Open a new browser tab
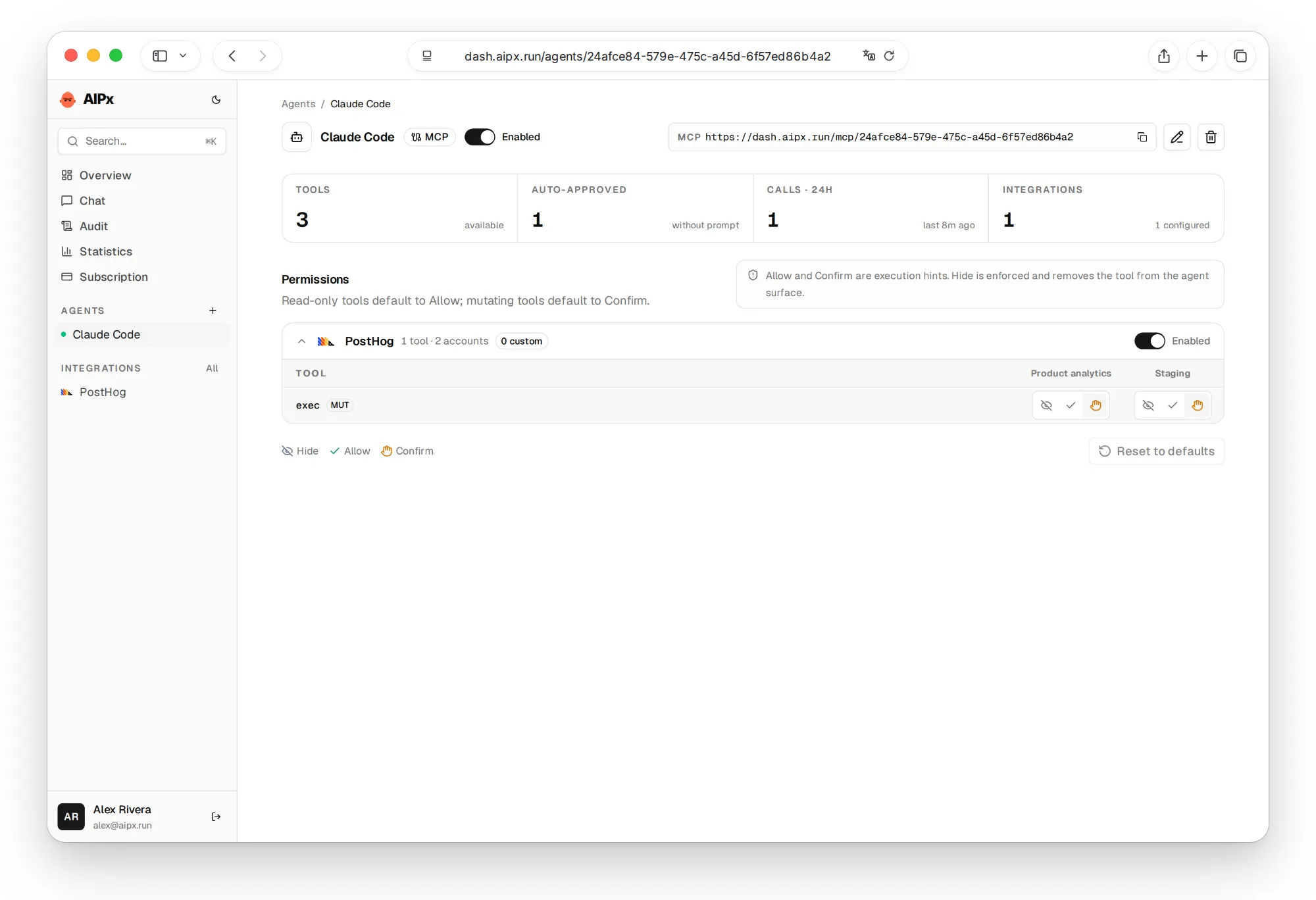This screenshot has height=900, width=1316. click(1202, 56)
